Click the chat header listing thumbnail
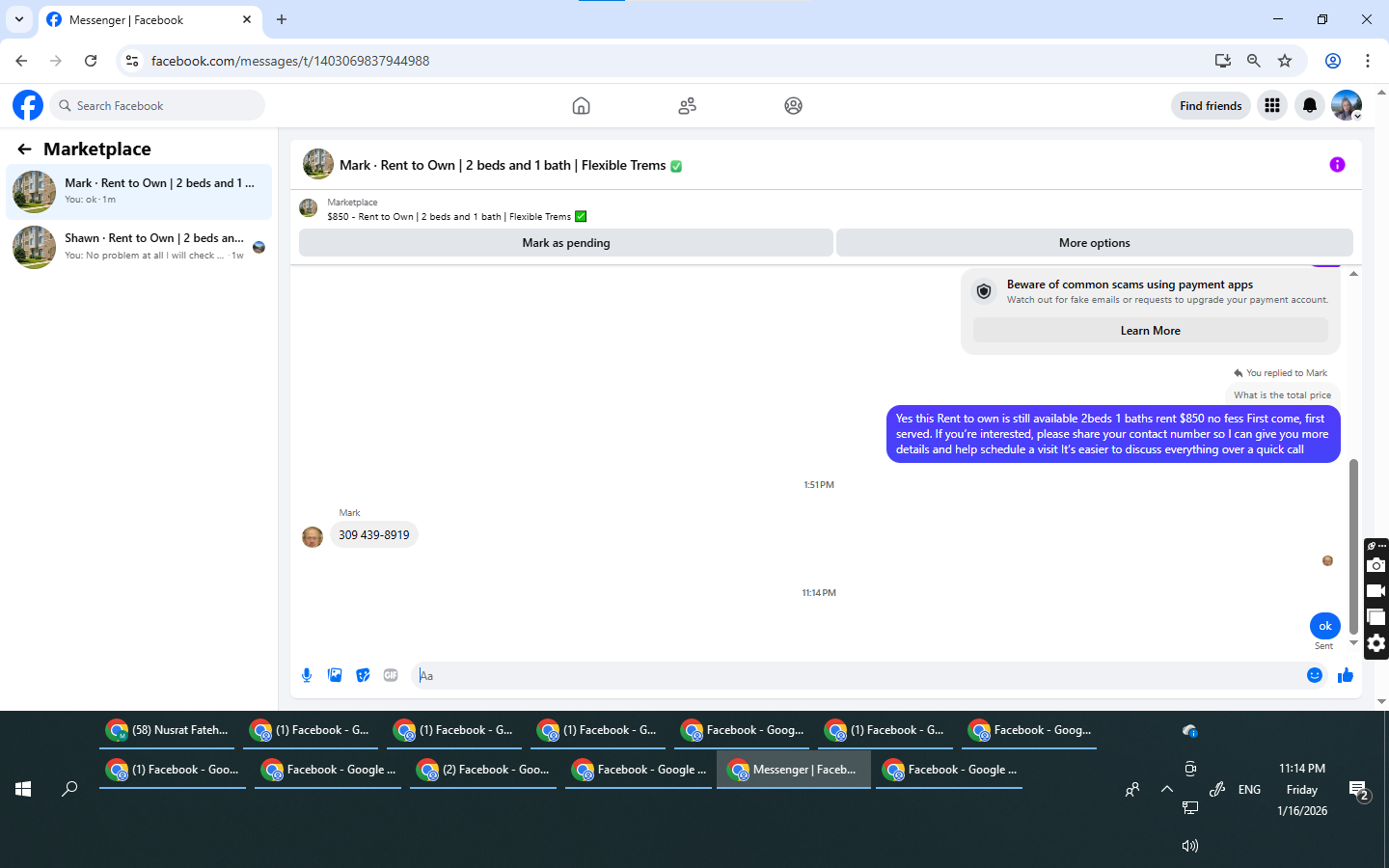1389x868 pixels. [318, 165]
